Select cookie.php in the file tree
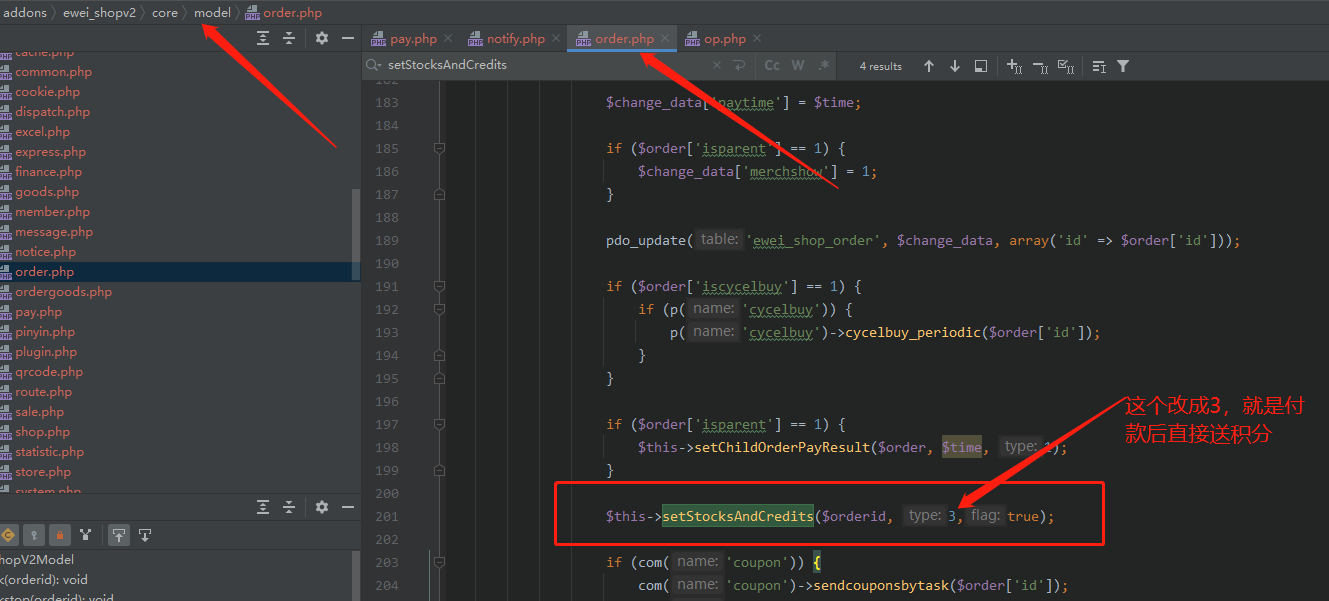Image resolution: width=1329 pixels, height=601 pixels. (47, 92)
